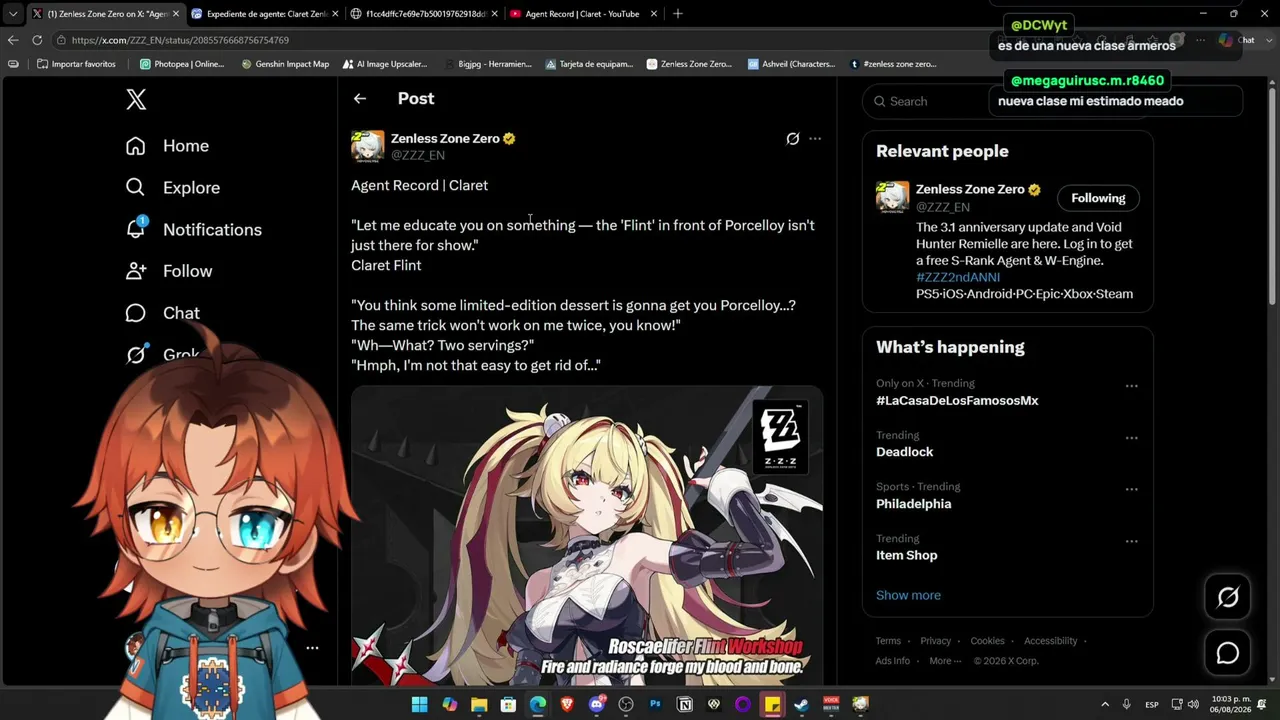Click the Following button for Zenless Zone Zero
The height and width of the screenshot is (720, 1280).
[x=1098, y=198]
